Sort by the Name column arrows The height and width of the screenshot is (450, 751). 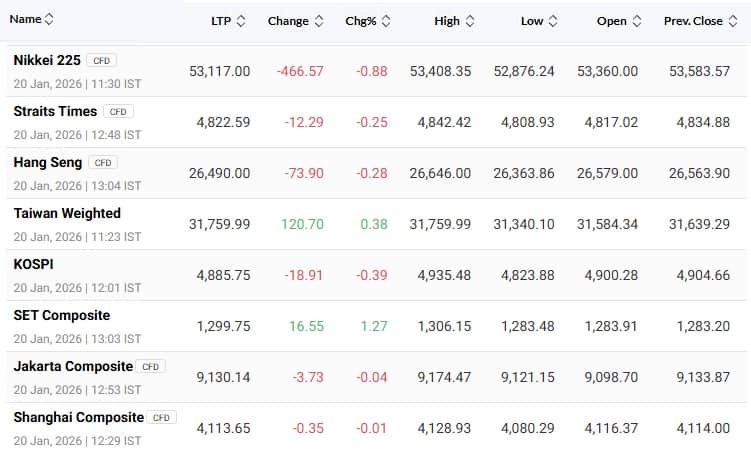coord(49,19)
